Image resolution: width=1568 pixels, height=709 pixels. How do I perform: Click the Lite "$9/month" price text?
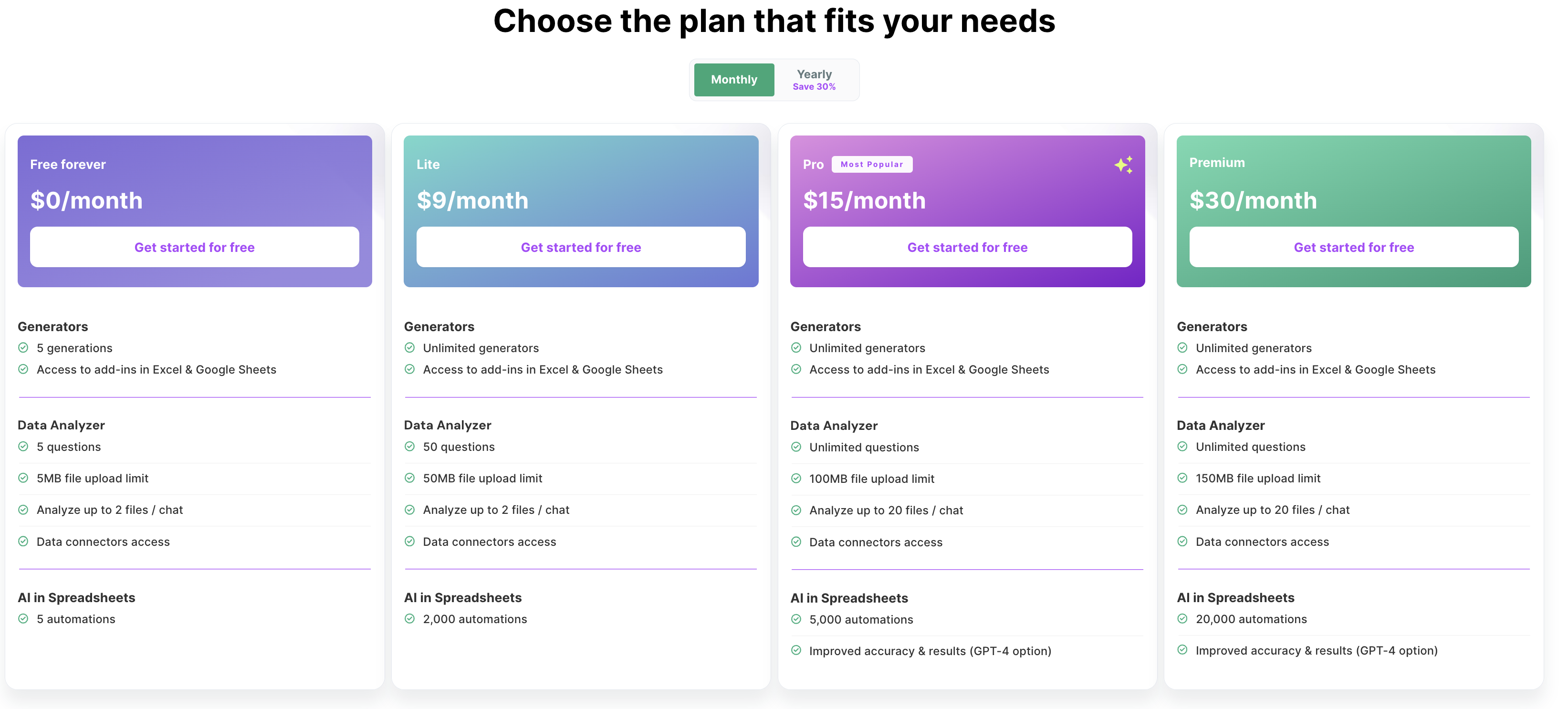coord(472,200)
